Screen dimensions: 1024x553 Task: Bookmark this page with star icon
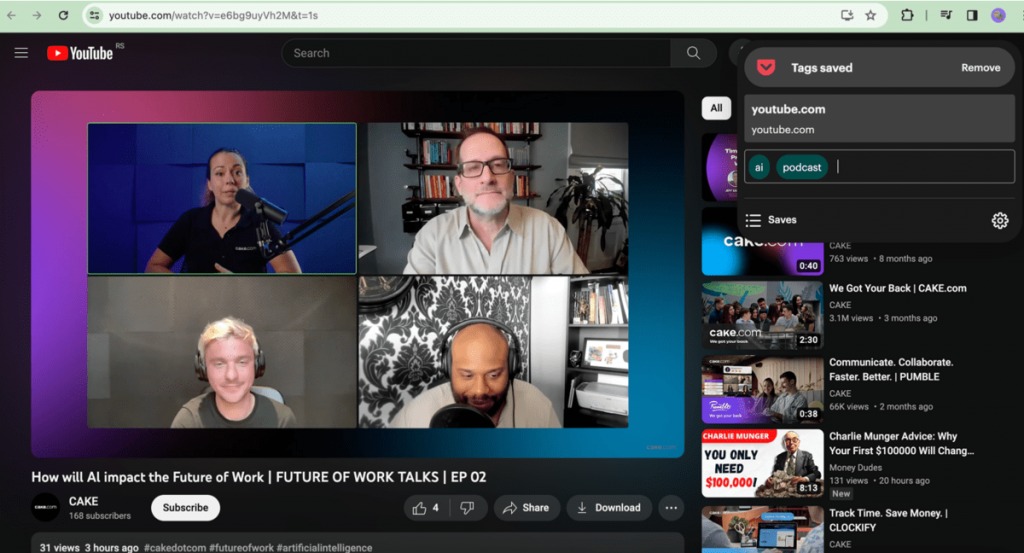point(870,16)
